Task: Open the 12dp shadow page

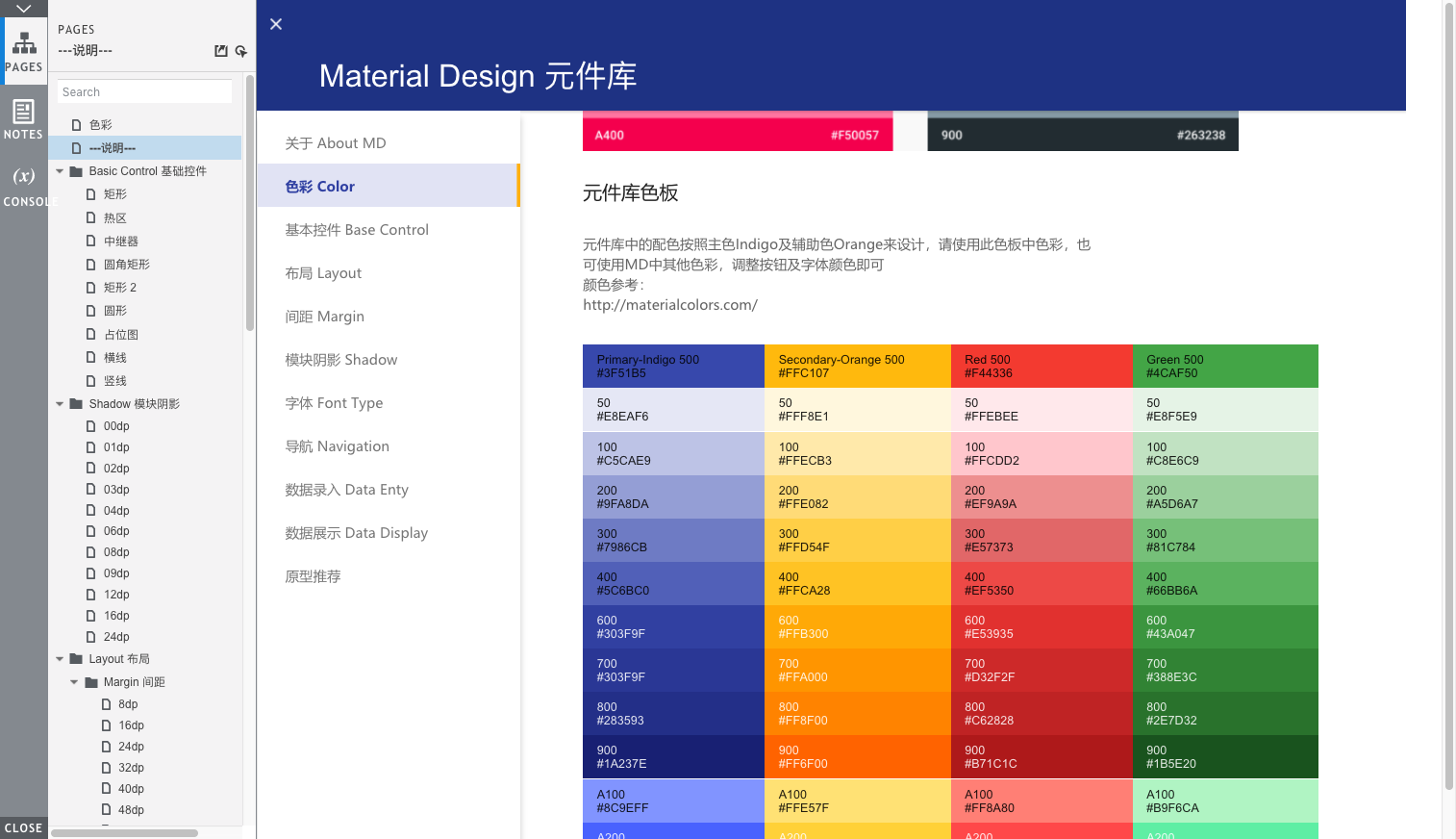Action: pyautogui.click(x=116, y=595)
